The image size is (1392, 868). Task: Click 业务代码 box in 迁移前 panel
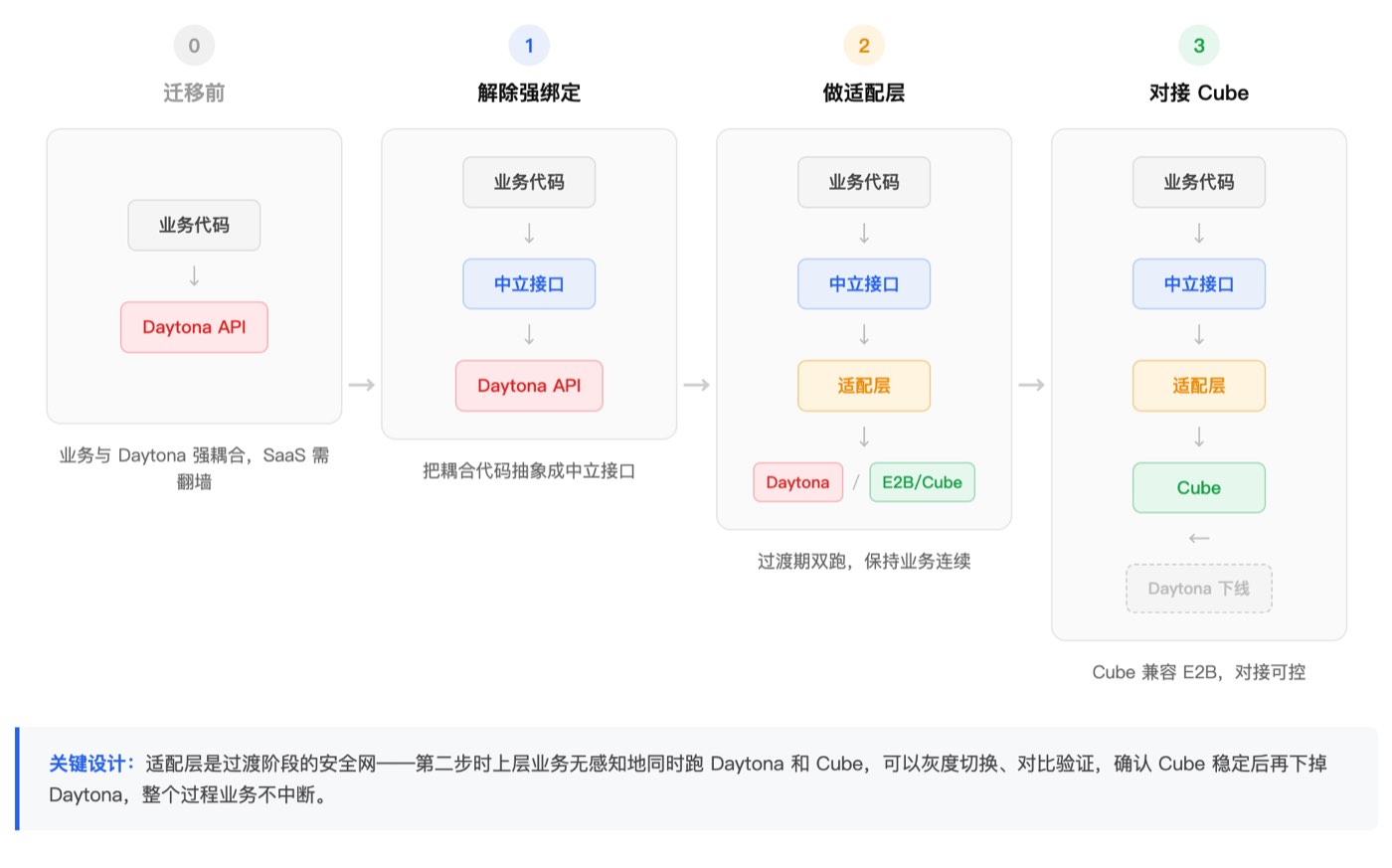[x=194, y=225]
